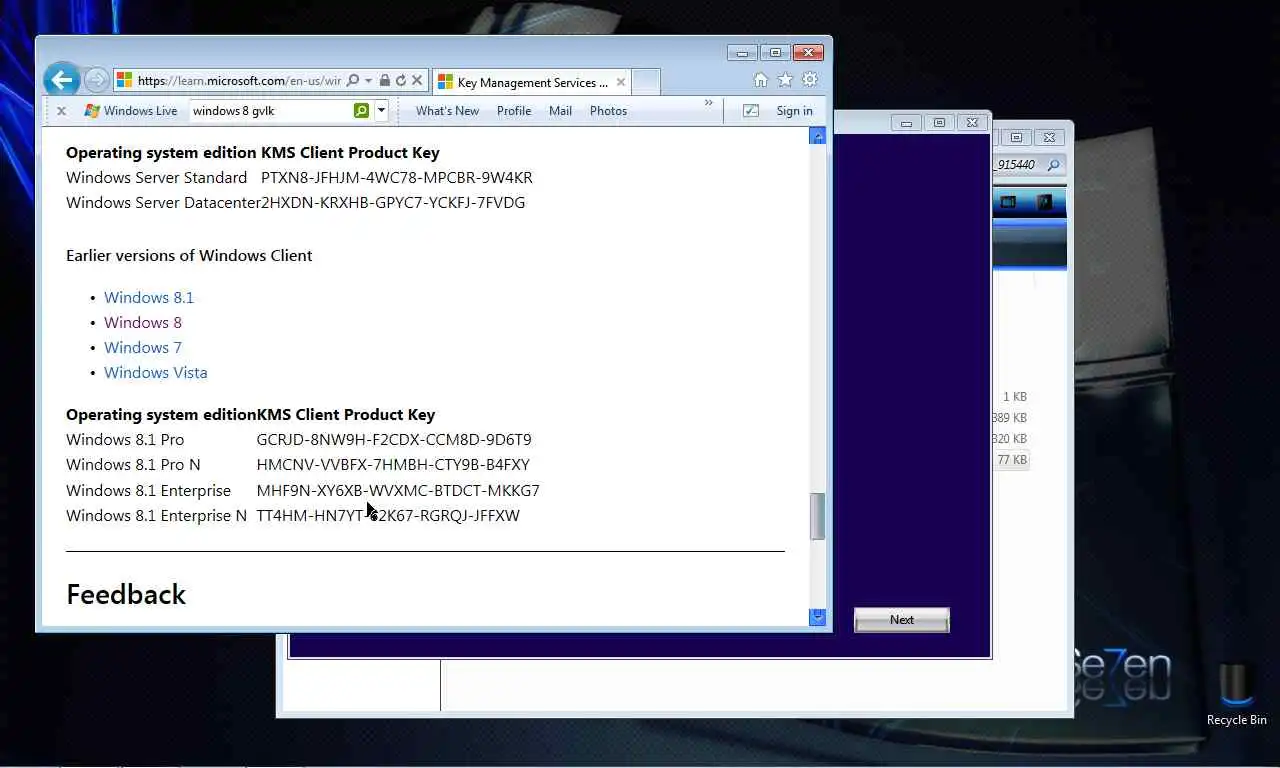Open What's New in toolbar

click(447, 111)
